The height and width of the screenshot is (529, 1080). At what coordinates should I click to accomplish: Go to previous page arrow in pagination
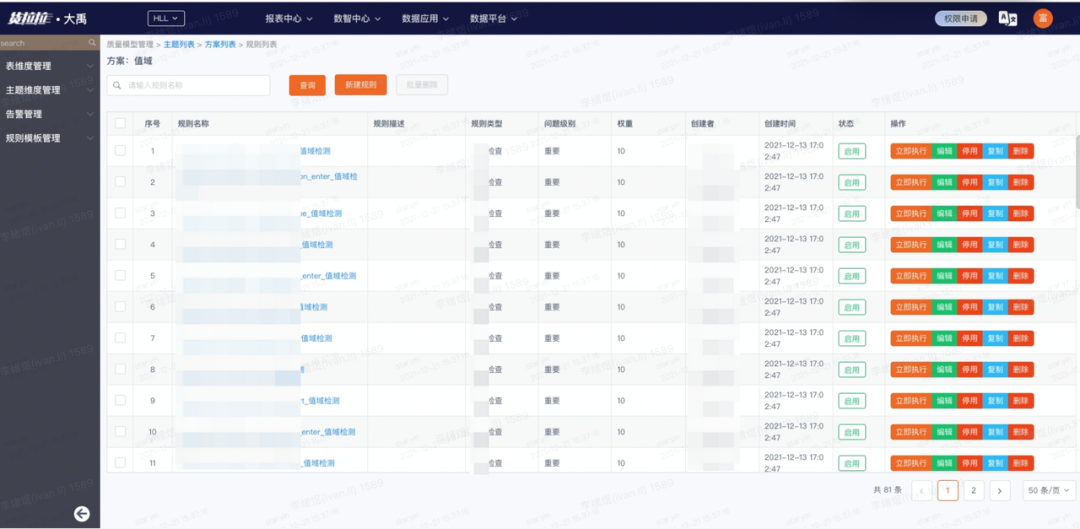point(922,490)
